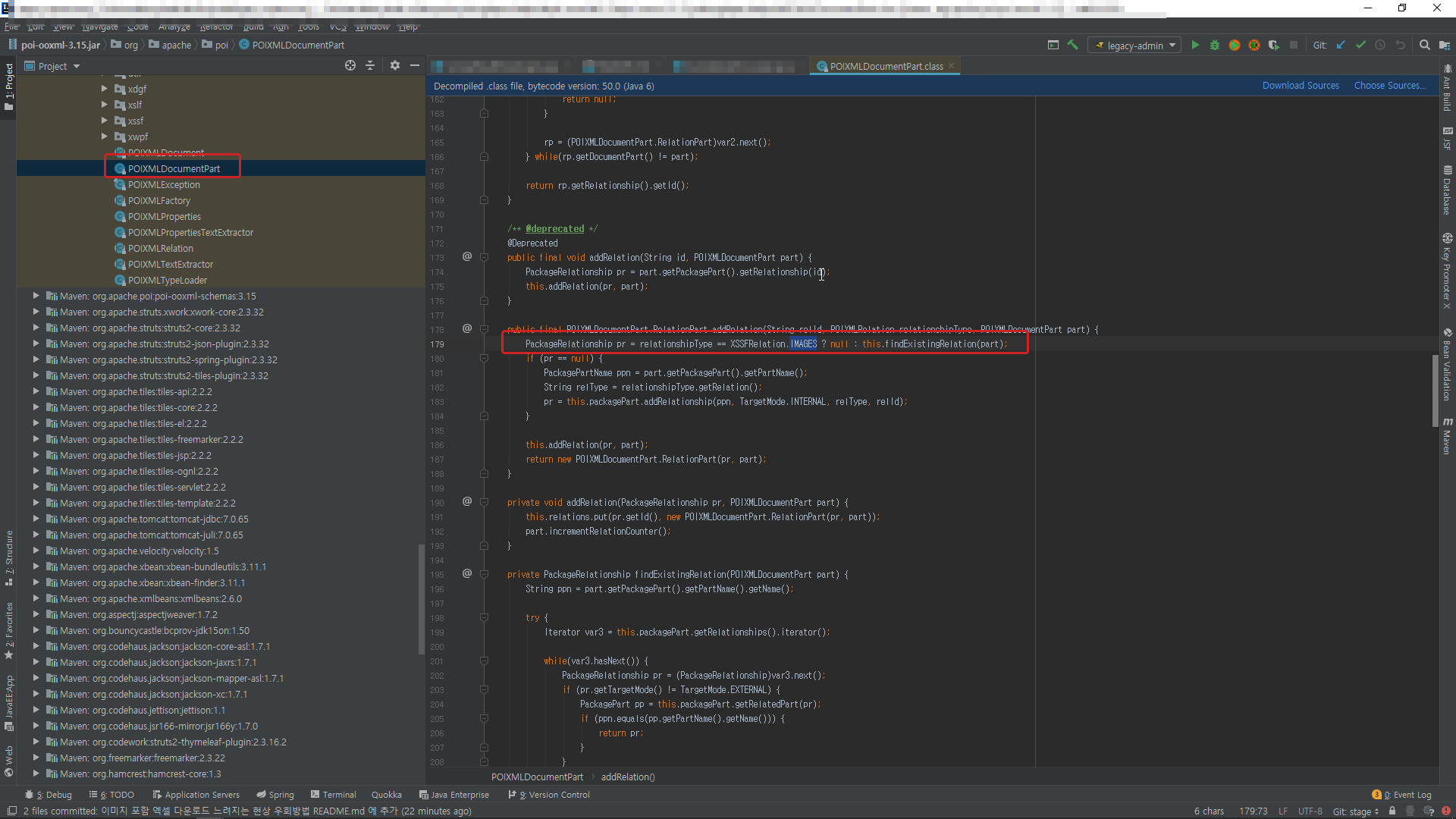The height and width of the screenshot is (819, 1456).
Task: Open Search Everywhere magnifier
Action: click(x=1425, y=45)
